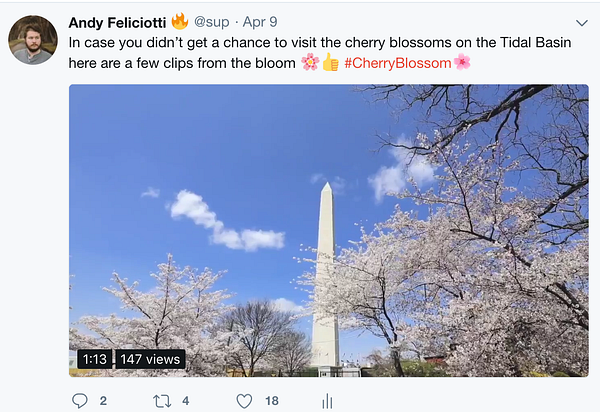Click the 1:13 video duration badge

click(x=93, y=359)
